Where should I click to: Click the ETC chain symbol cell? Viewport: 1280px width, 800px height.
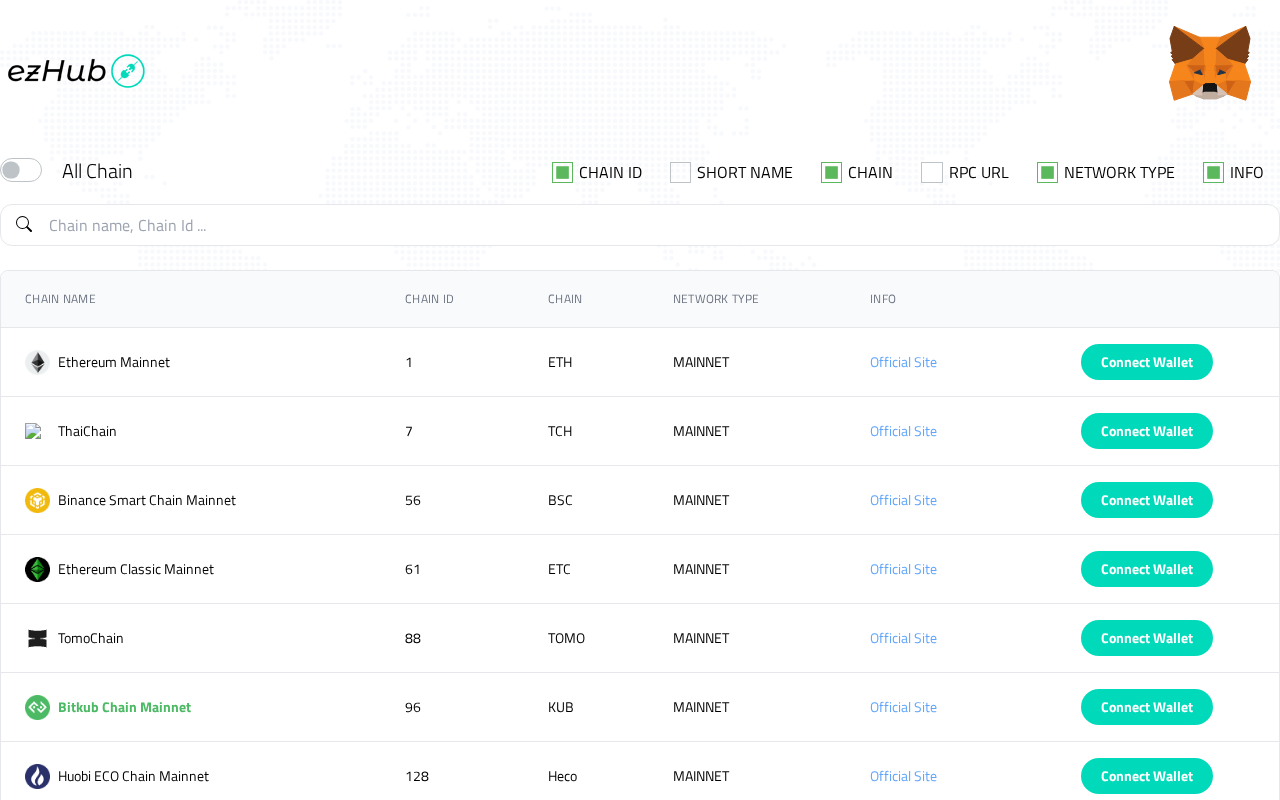click(x=559, y=569)
